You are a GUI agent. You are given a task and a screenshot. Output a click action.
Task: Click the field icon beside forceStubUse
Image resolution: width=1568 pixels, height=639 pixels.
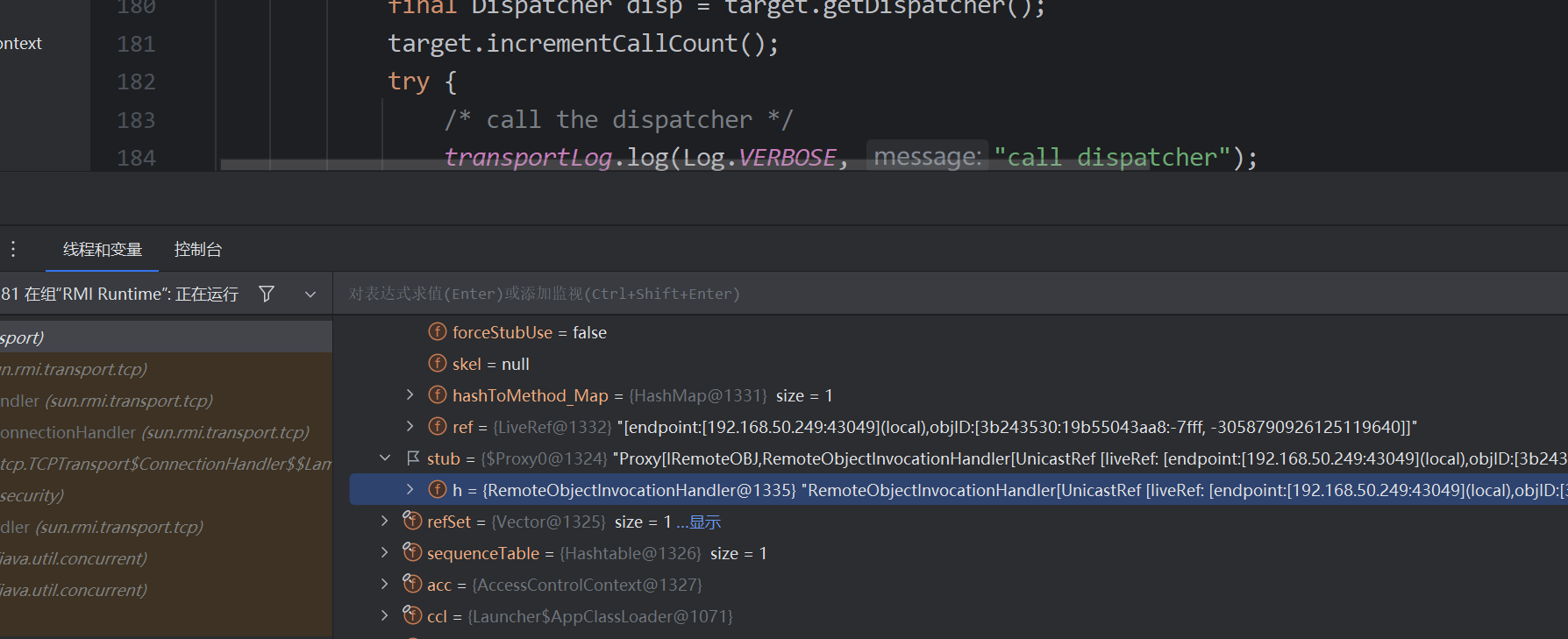pyautogui.click(x=437, y=332)
